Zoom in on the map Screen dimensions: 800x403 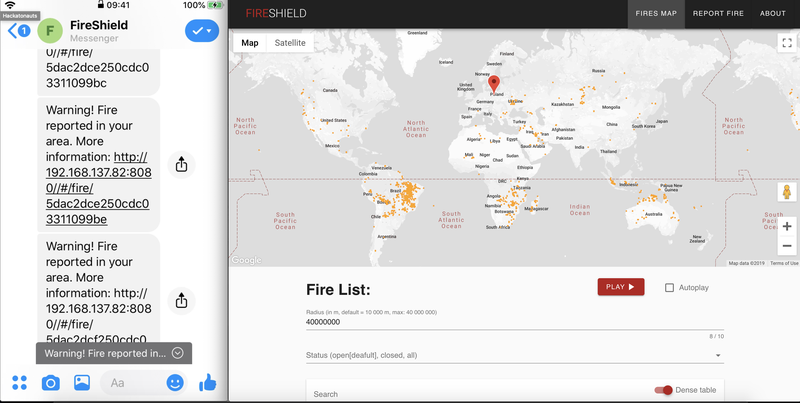[786, 227]
